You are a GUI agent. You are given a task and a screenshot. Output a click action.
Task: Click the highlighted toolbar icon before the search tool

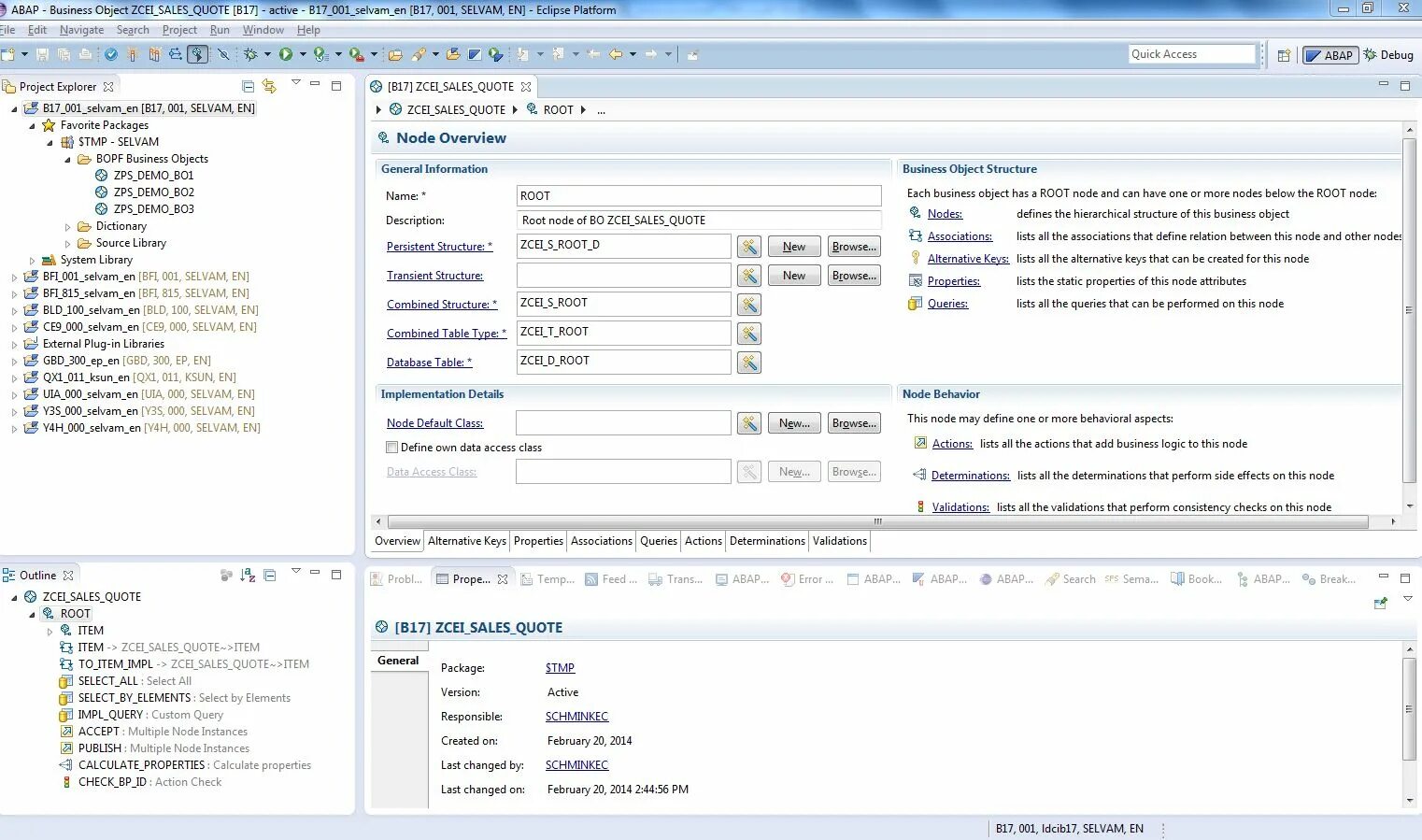click(197, 54)
